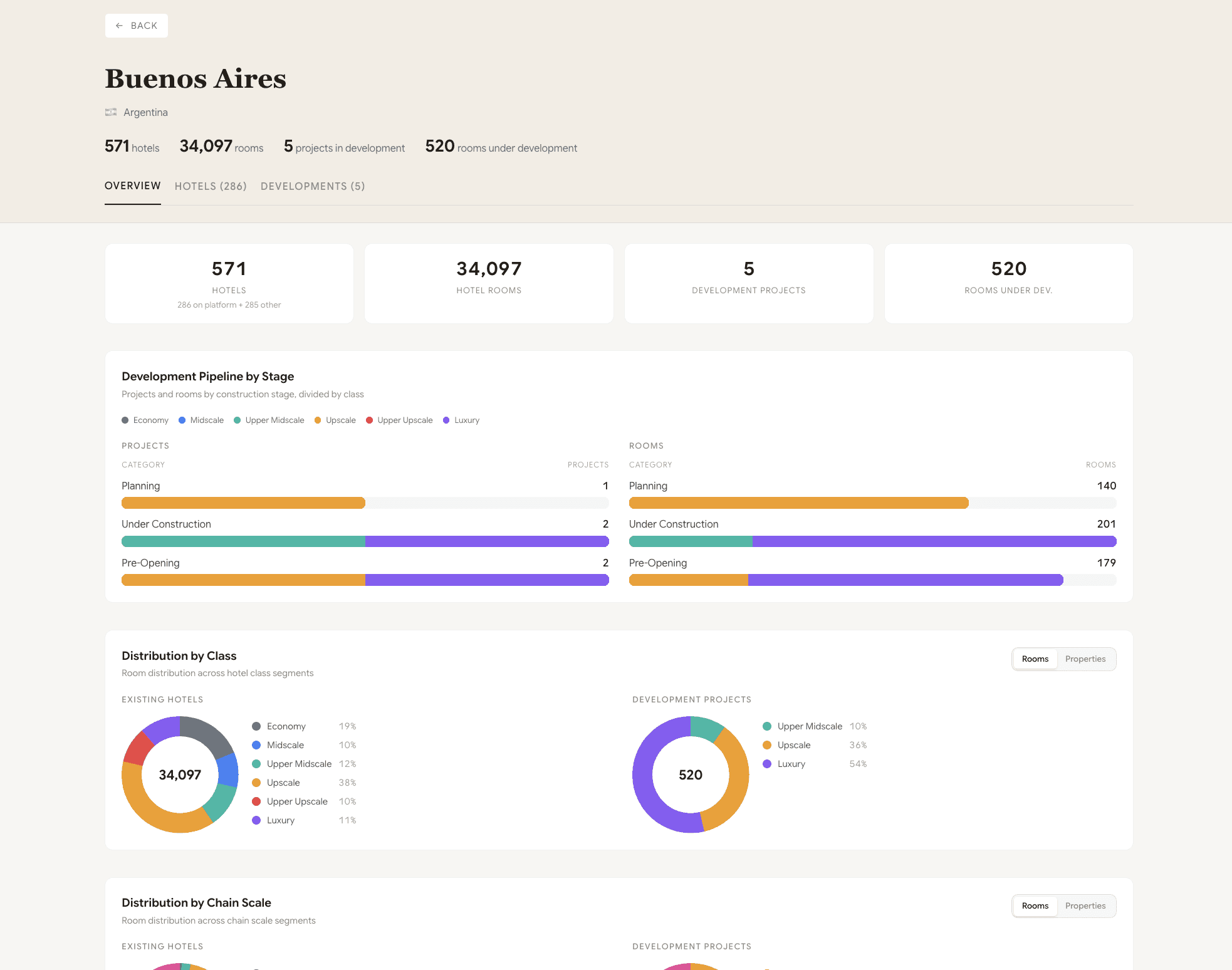Select Rooms in Distribution by Class toggle

coord(1035,659)
